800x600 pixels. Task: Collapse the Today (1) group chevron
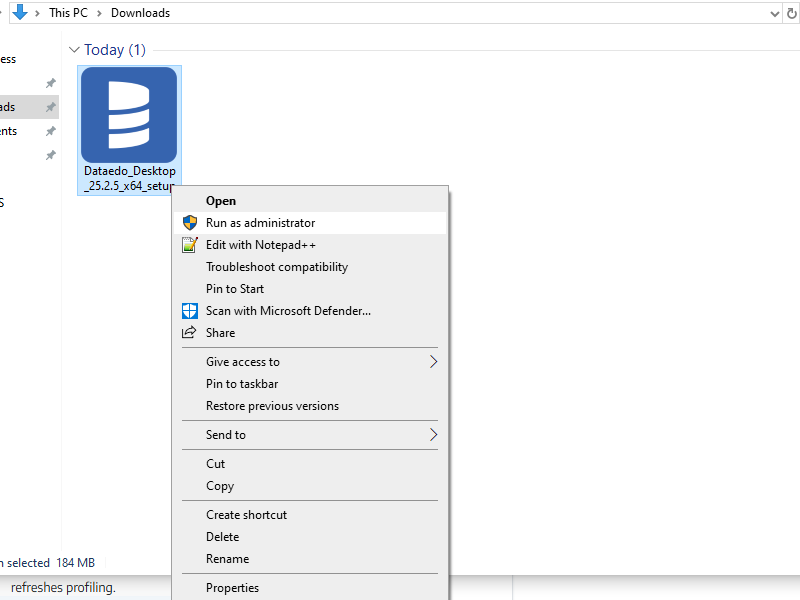[x=74, y=49]
